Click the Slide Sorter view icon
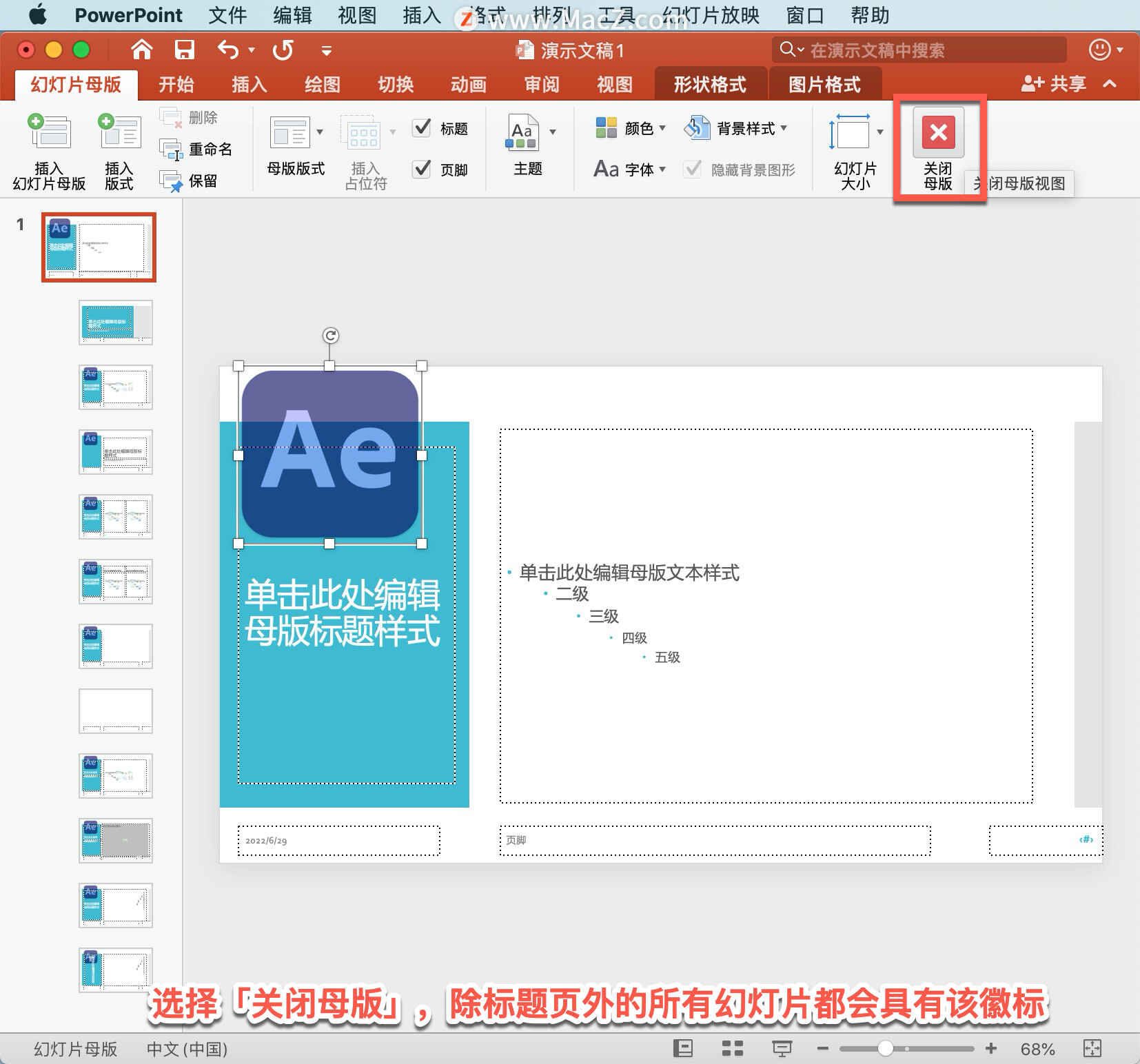This screenshot has width=1140, height=1064. pos(732,1049)
